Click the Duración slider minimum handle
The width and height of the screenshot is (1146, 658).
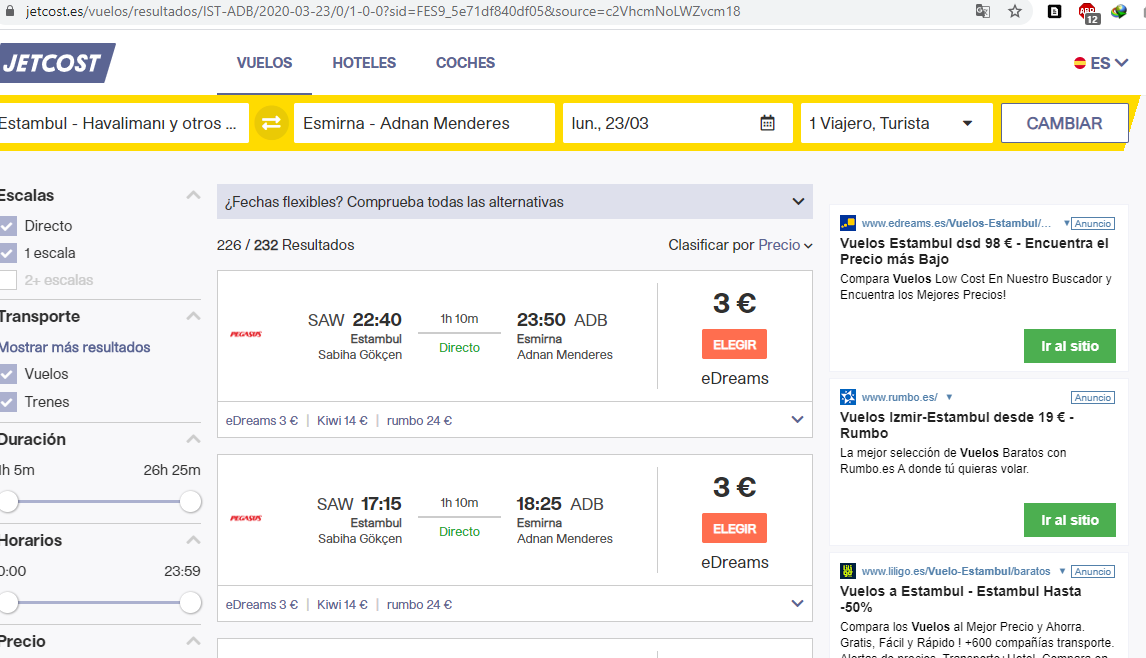point(8,502)
